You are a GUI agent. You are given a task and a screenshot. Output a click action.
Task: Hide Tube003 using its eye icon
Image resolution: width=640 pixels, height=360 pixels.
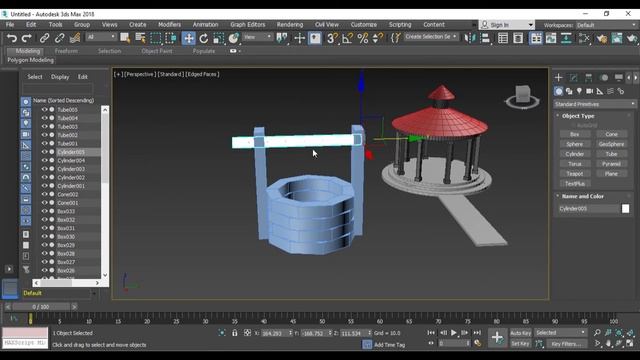(44, 127)
